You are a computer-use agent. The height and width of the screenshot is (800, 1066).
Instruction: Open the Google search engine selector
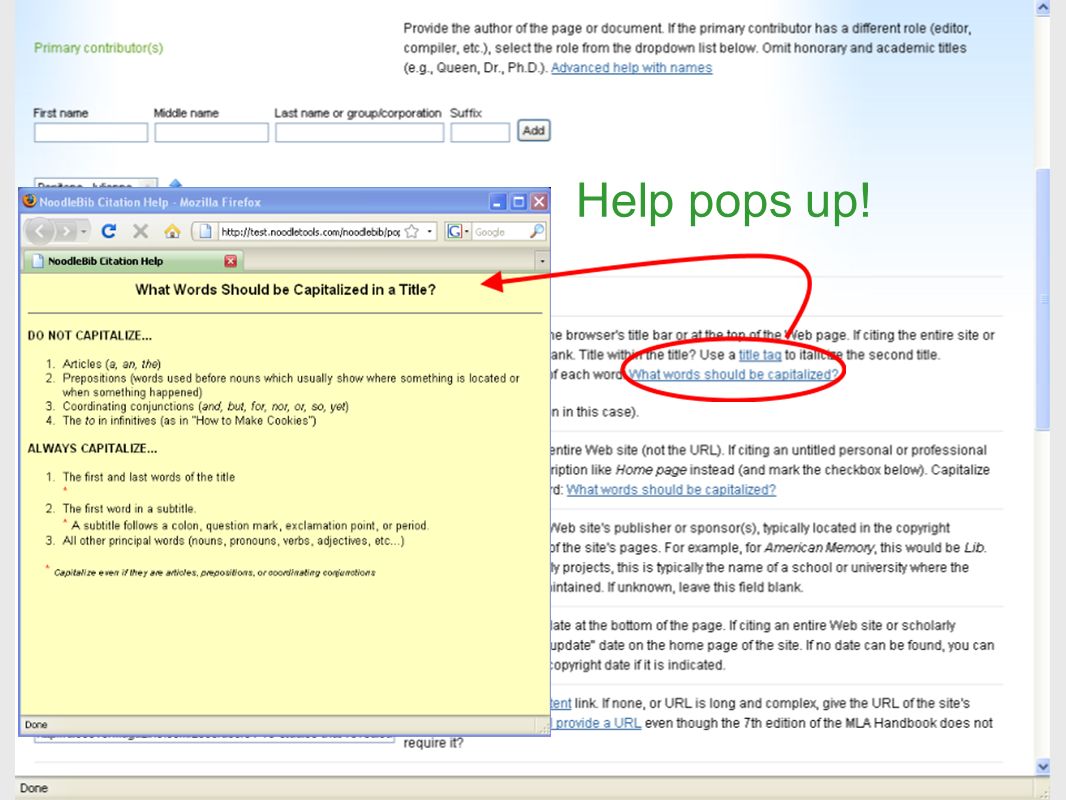[x=458, y=232]
